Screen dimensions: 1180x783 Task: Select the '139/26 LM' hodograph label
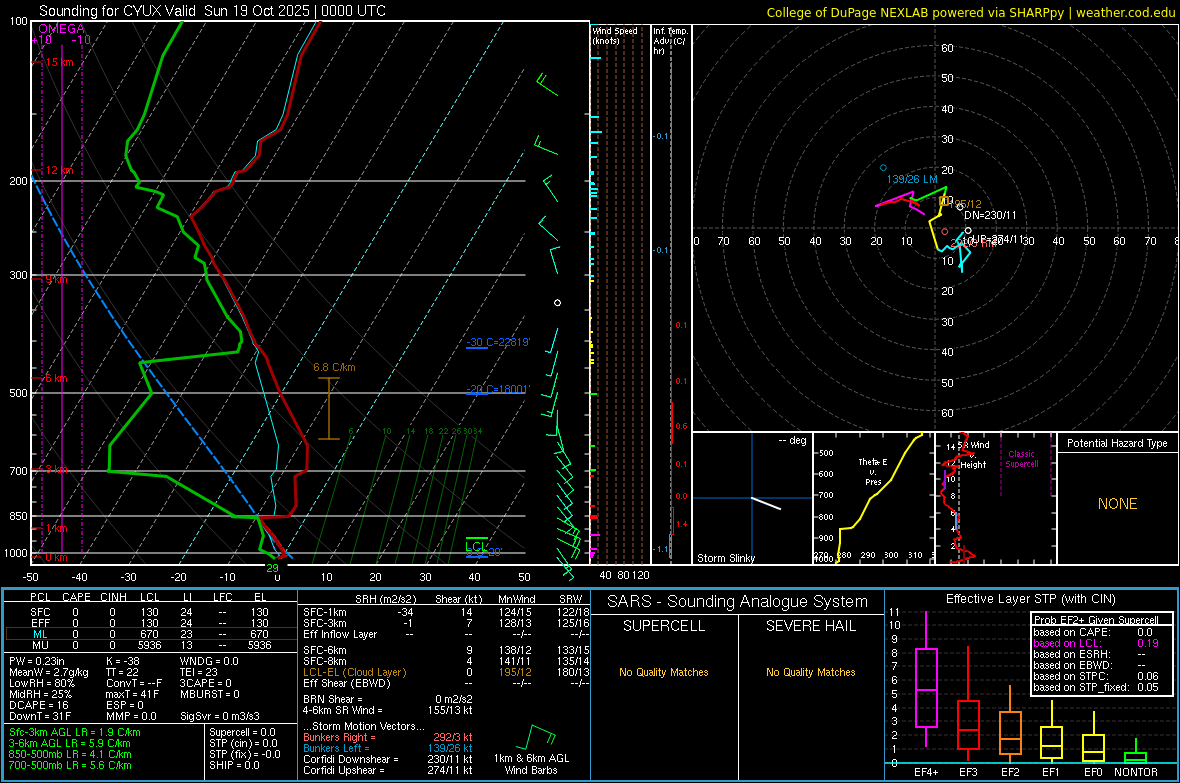click(x=912, y=179)
